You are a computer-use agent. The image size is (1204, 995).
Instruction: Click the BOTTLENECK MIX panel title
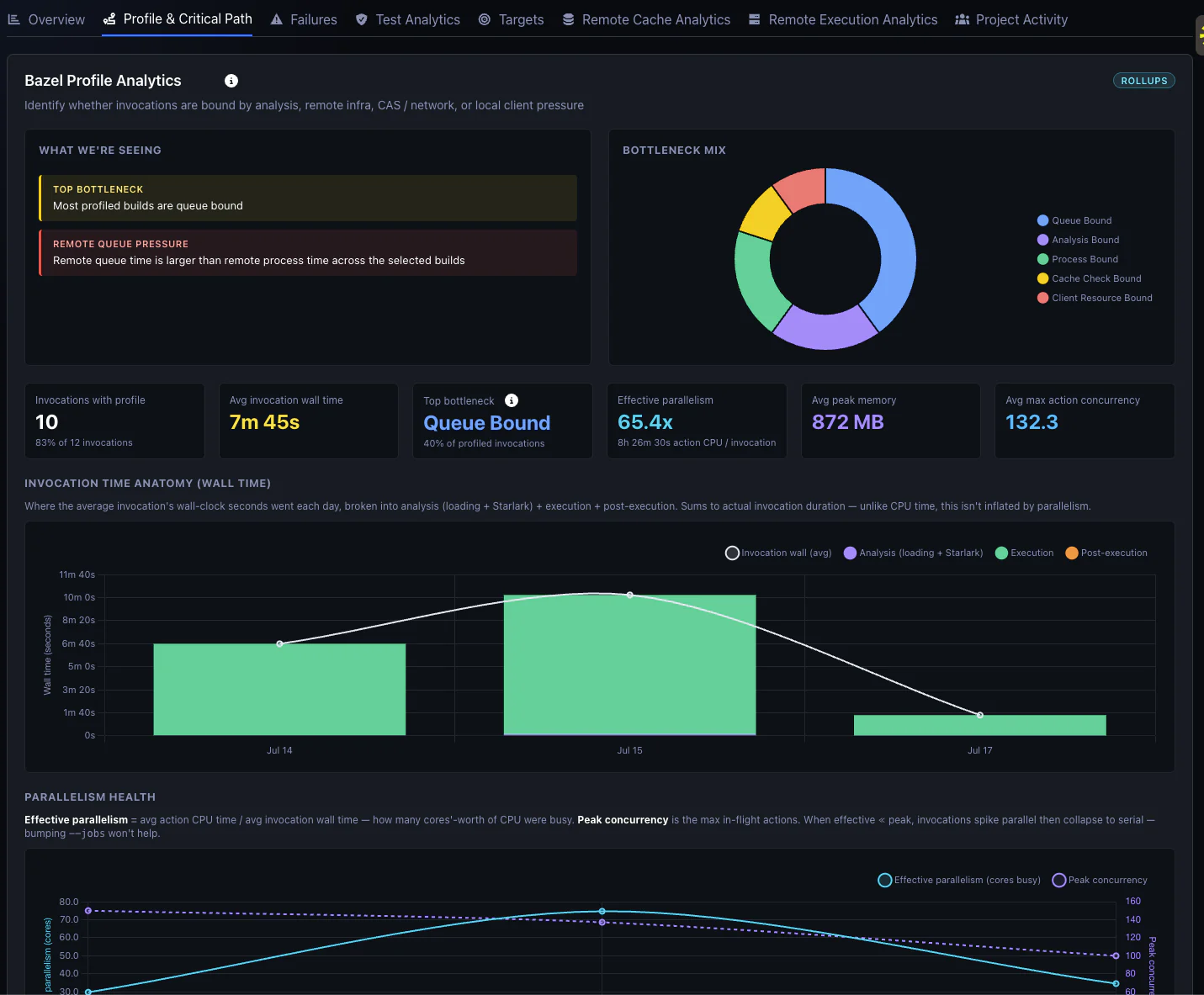click(674, 151)
